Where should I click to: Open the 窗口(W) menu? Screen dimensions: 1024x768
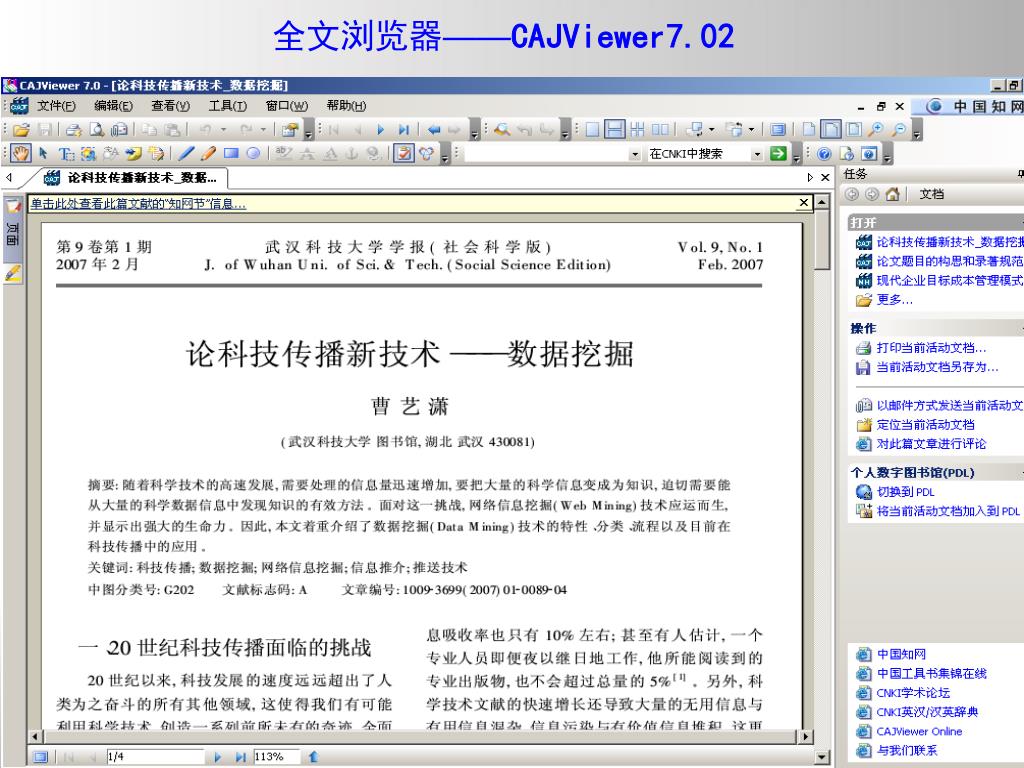coord(287,105)
